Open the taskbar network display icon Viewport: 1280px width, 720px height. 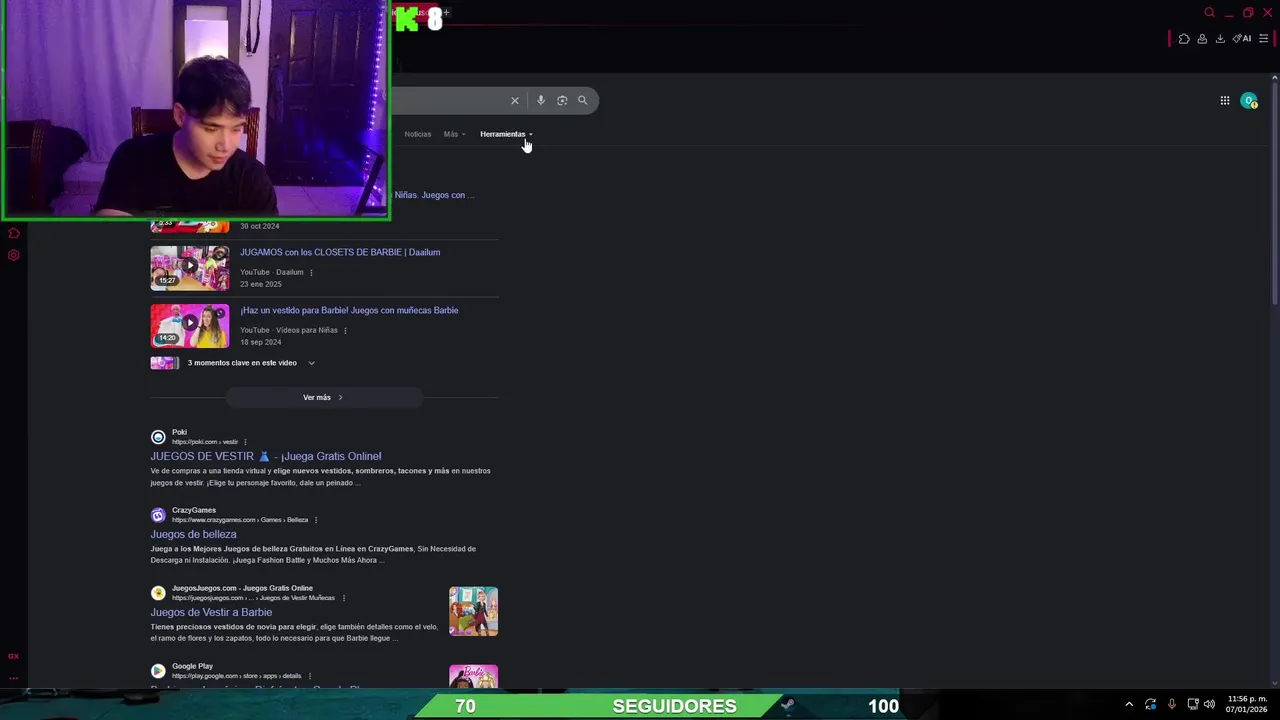click(x=1192, y=705)
